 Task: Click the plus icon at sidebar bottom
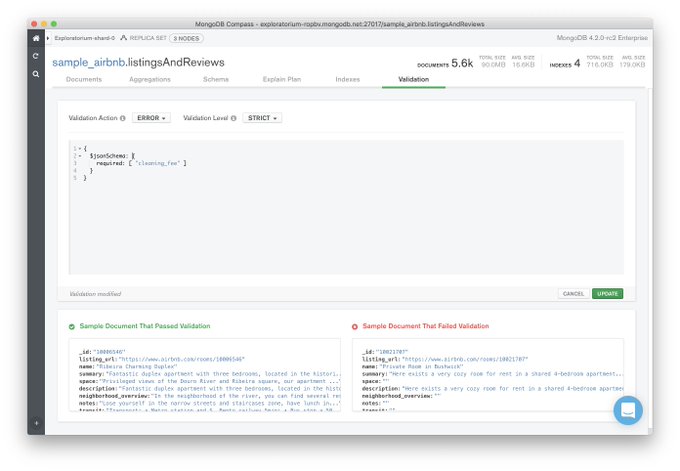[x=36, y=423]
